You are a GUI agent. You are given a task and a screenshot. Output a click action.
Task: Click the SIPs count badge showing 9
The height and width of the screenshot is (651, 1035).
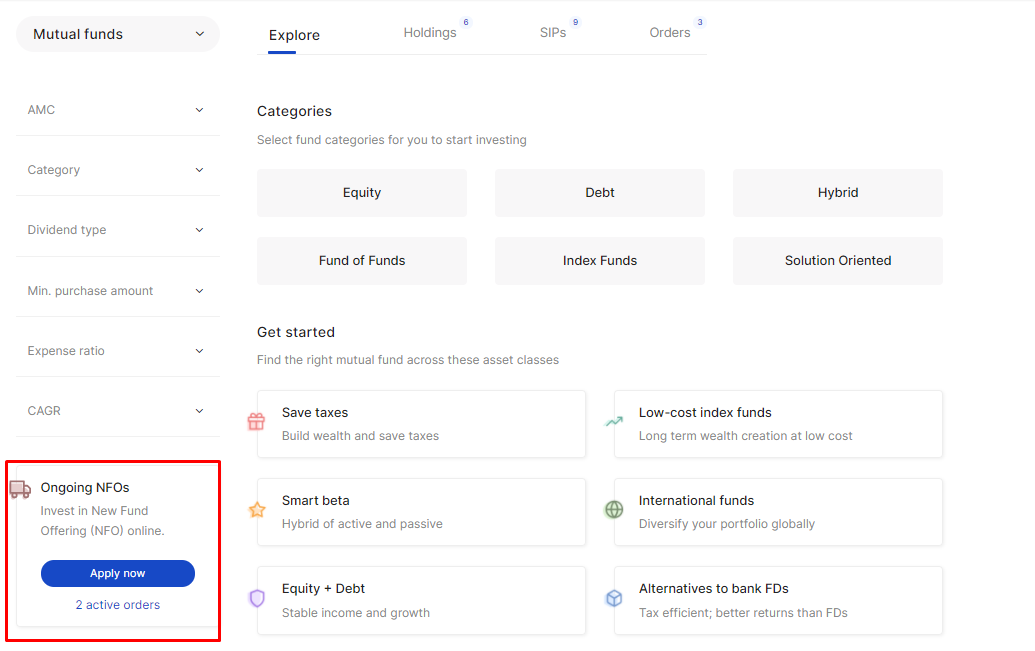click(x=576, y=22)
